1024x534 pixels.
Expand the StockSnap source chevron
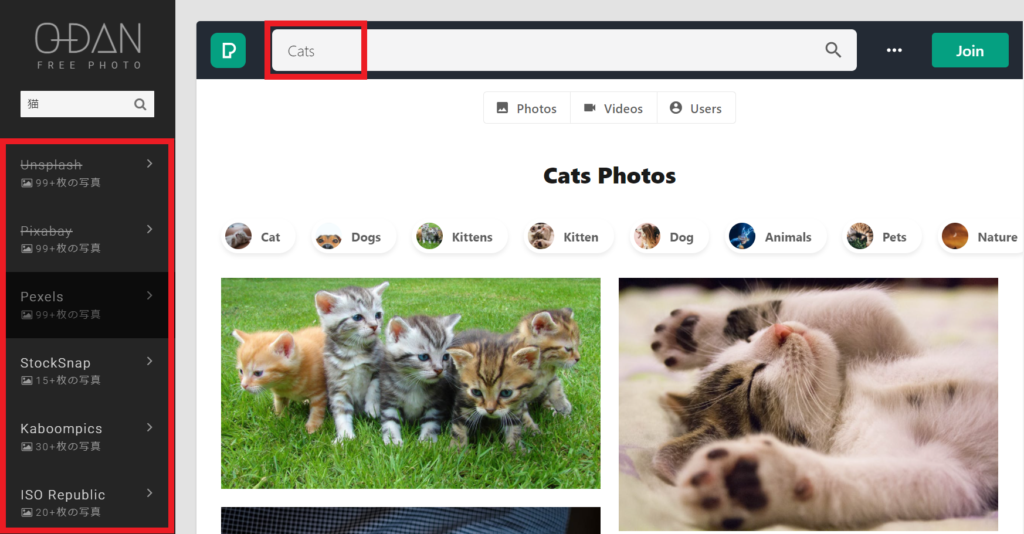point(150,361)
